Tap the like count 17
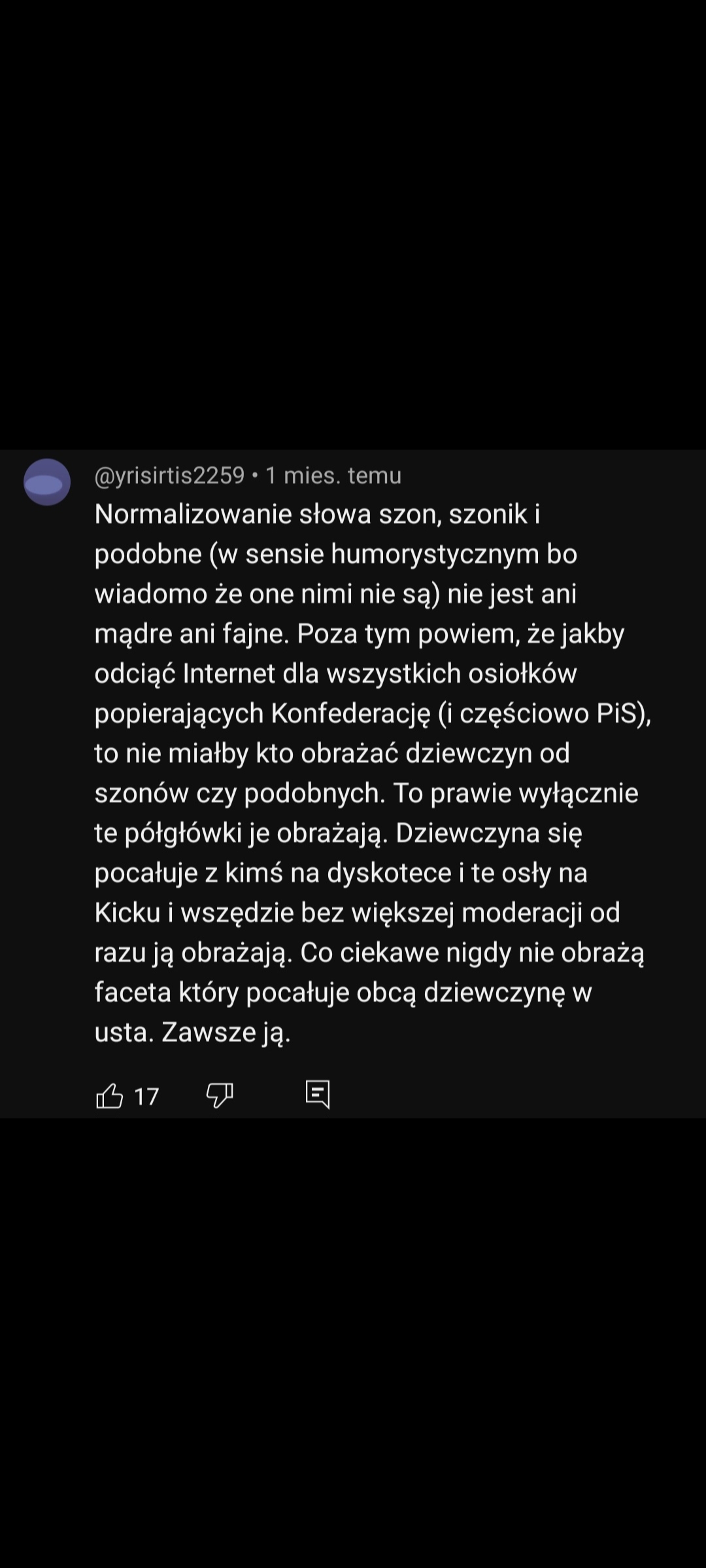The image size is (706, 1568). point(146,1096)
